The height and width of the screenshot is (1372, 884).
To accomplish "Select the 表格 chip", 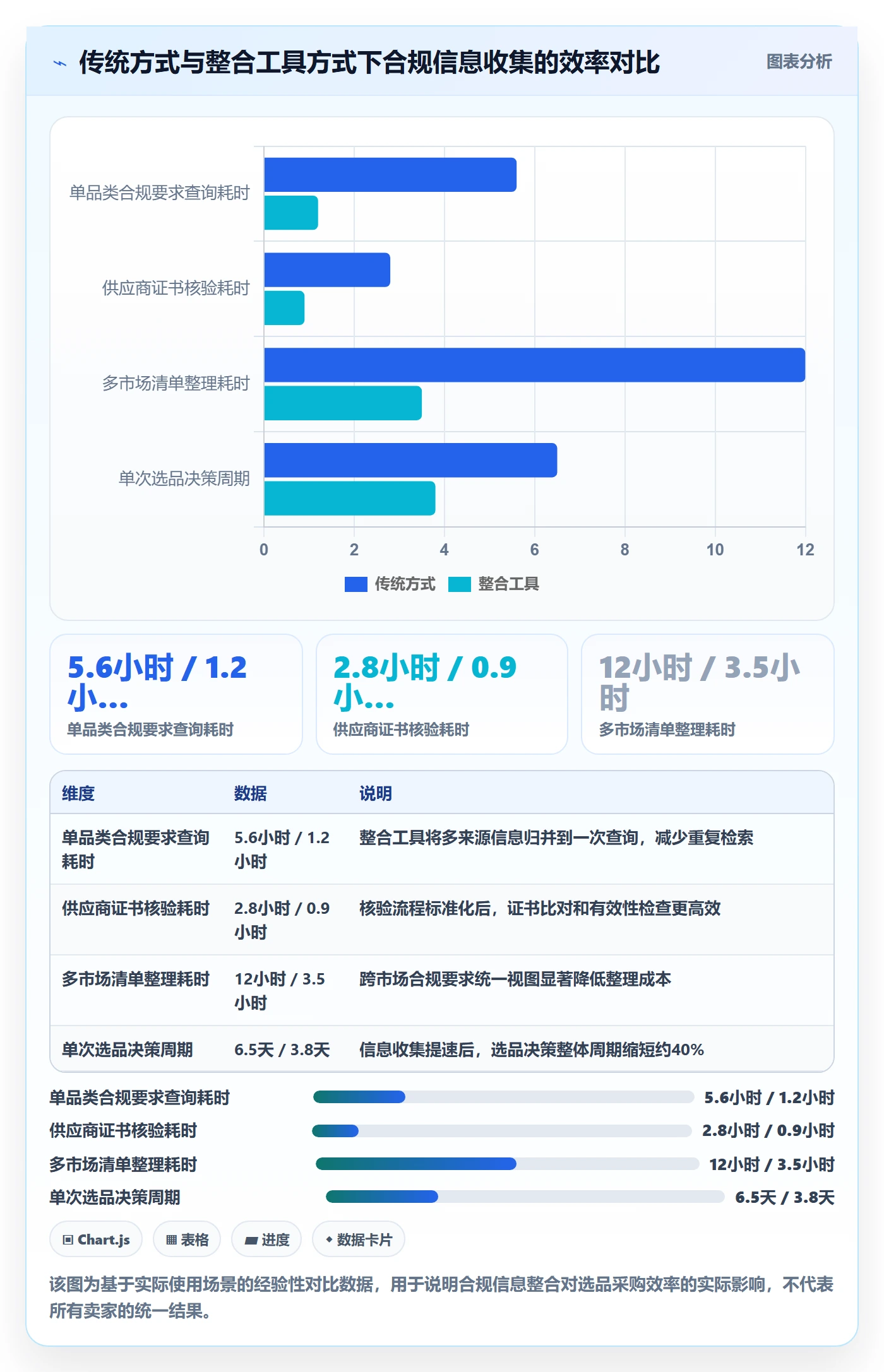I will pyautogui.click(x=187, y=1239).
